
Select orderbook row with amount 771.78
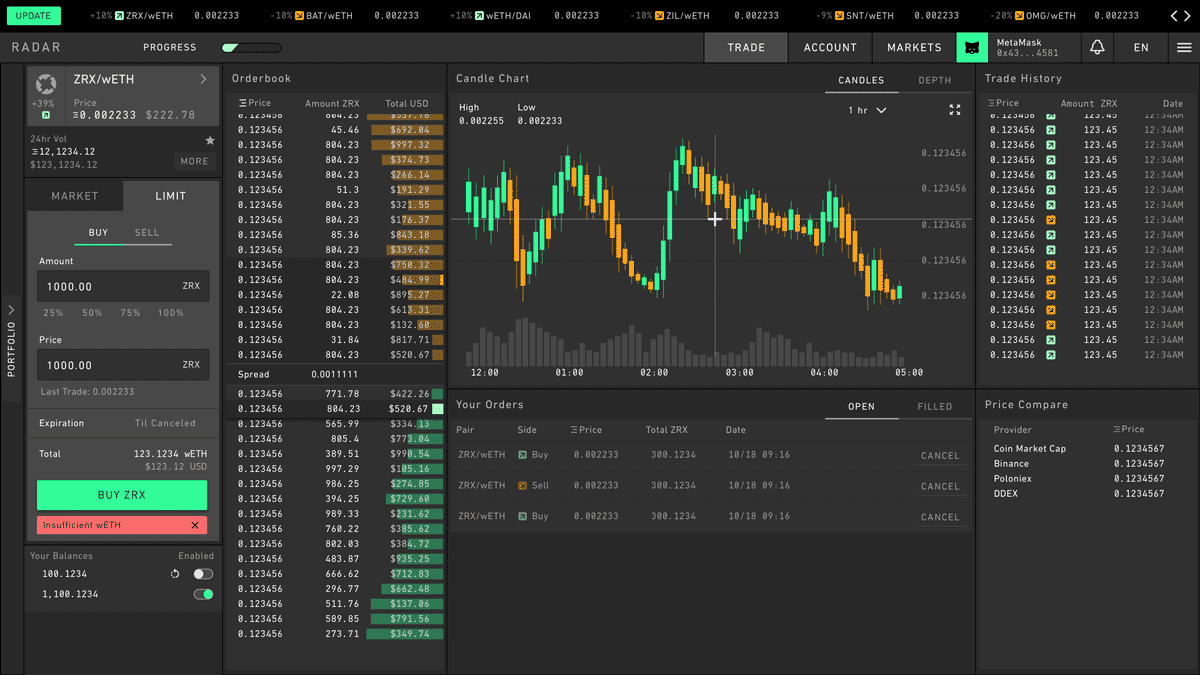click(x=335, y=394)
